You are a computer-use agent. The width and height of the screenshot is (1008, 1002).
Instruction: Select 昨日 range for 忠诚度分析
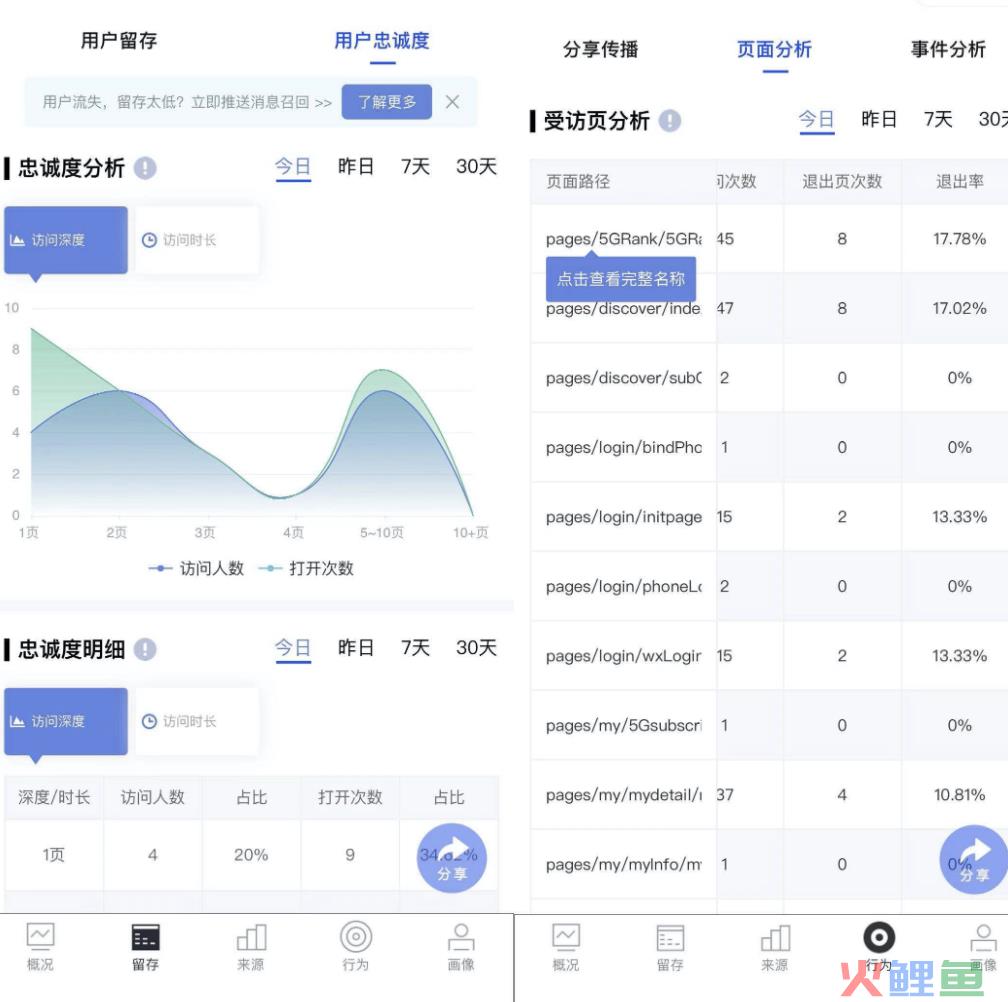(356, 167)
